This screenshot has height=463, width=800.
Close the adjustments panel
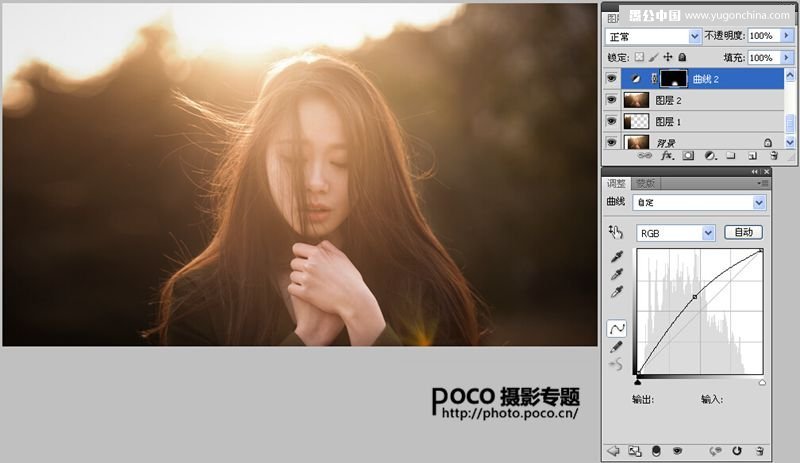tap(766, 172)
